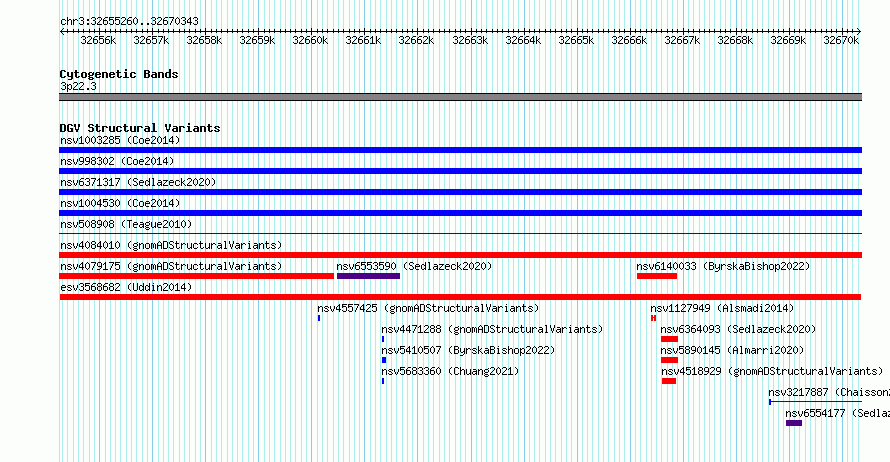Screen dimensions: 890x462
Task: Open nsv6364093 (Sedlazeck2020) label
Action: pyautogui.click(x=738, y=329)
